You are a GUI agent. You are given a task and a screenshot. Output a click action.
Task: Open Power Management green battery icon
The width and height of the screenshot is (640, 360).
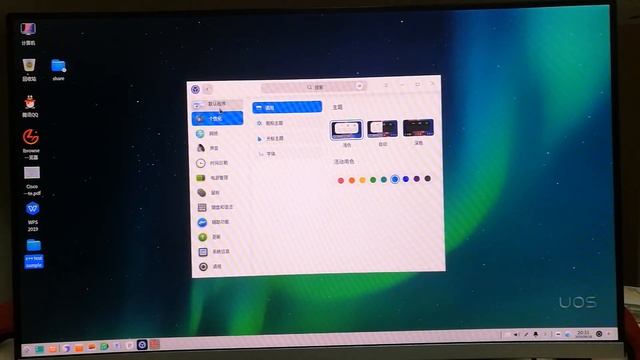coord(201,178)
